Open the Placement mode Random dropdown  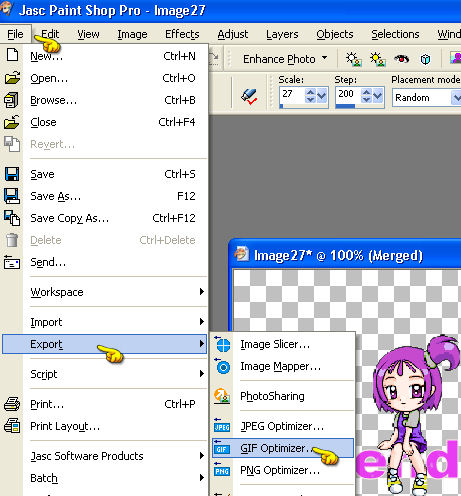click(456, 98)
